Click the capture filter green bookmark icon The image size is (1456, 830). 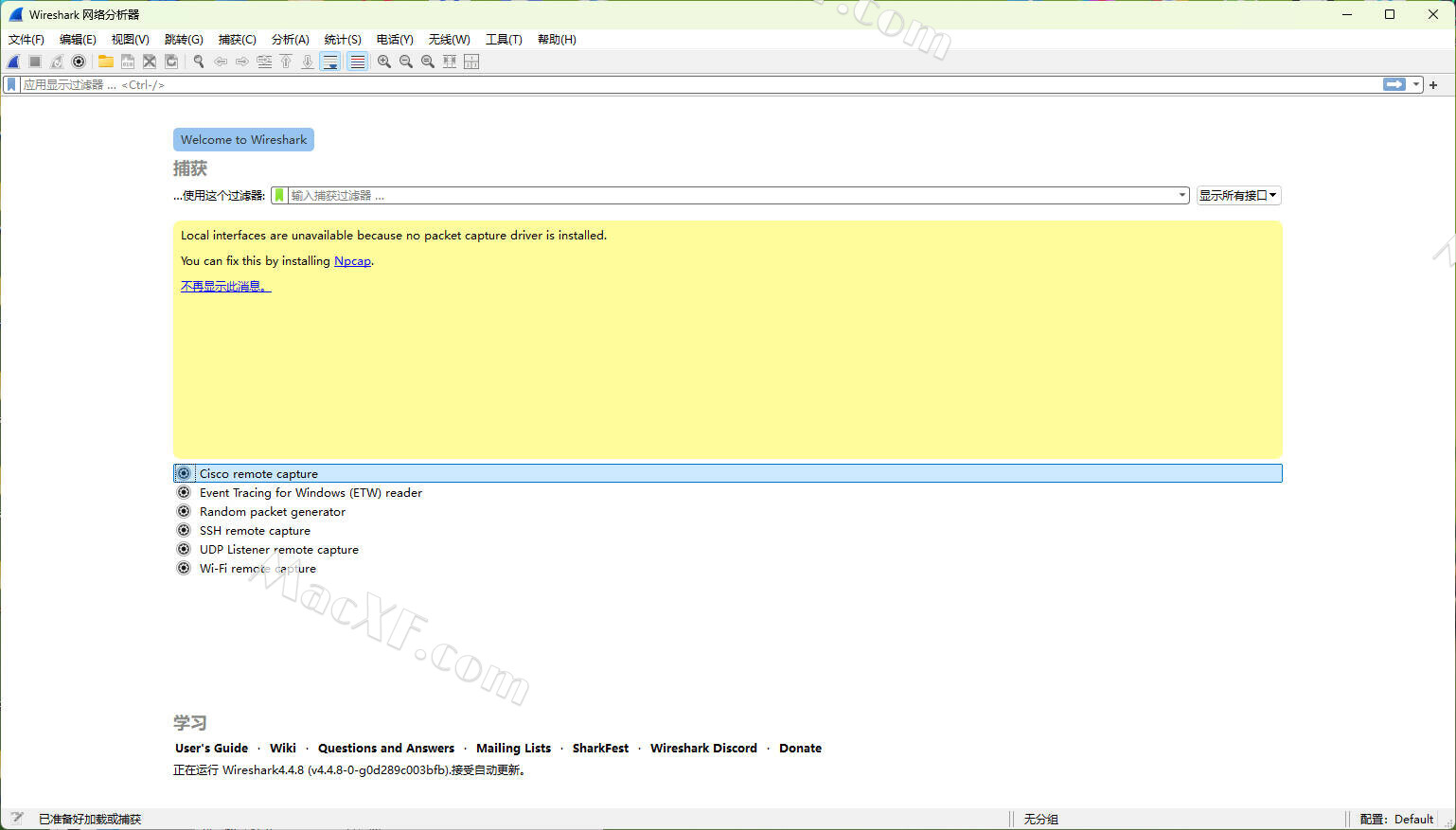[279, 195]
